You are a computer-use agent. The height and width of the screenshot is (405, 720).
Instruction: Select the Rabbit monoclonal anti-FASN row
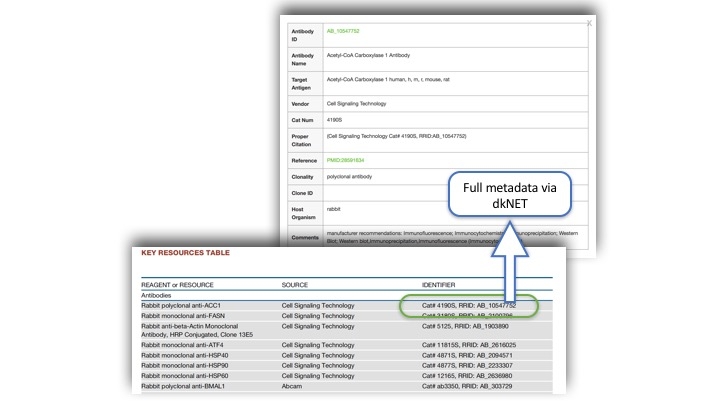click(179, 315)
